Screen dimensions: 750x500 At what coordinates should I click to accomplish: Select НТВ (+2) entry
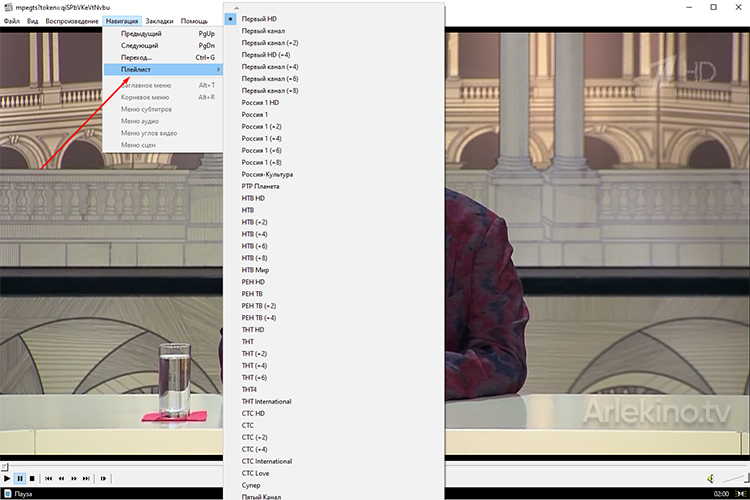pos(333,222)
